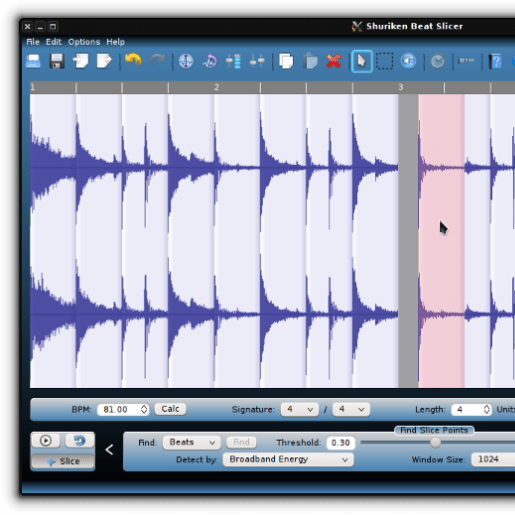Open the Detect by Broadband Energy dropdown
Viewport: 515px width, 515px height.
click(288, 459)
